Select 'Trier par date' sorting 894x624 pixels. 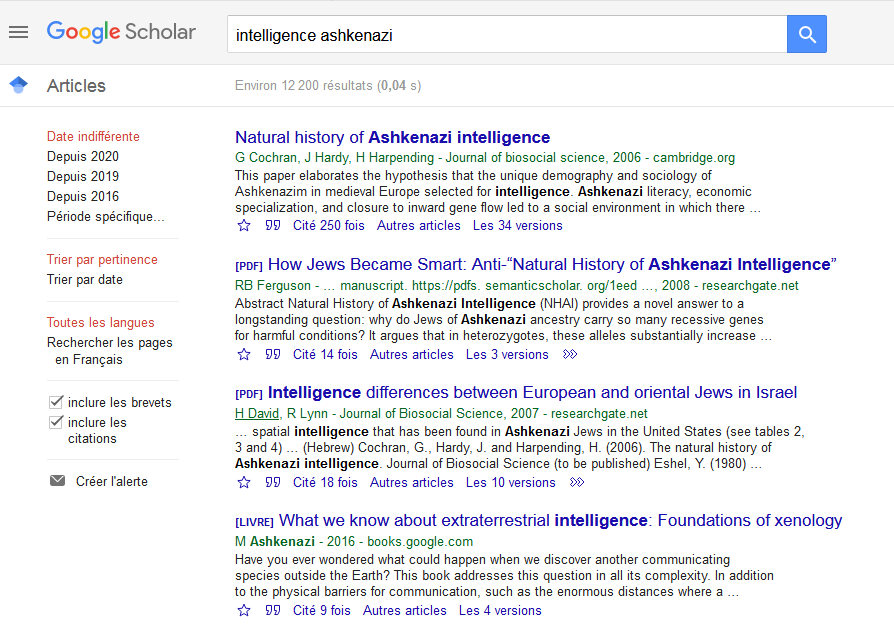(84, 279)
